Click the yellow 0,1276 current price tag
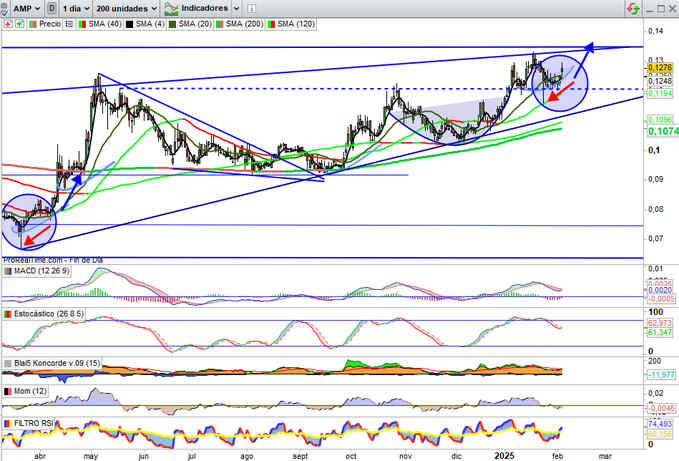679x461 pixels. point(660,68)
